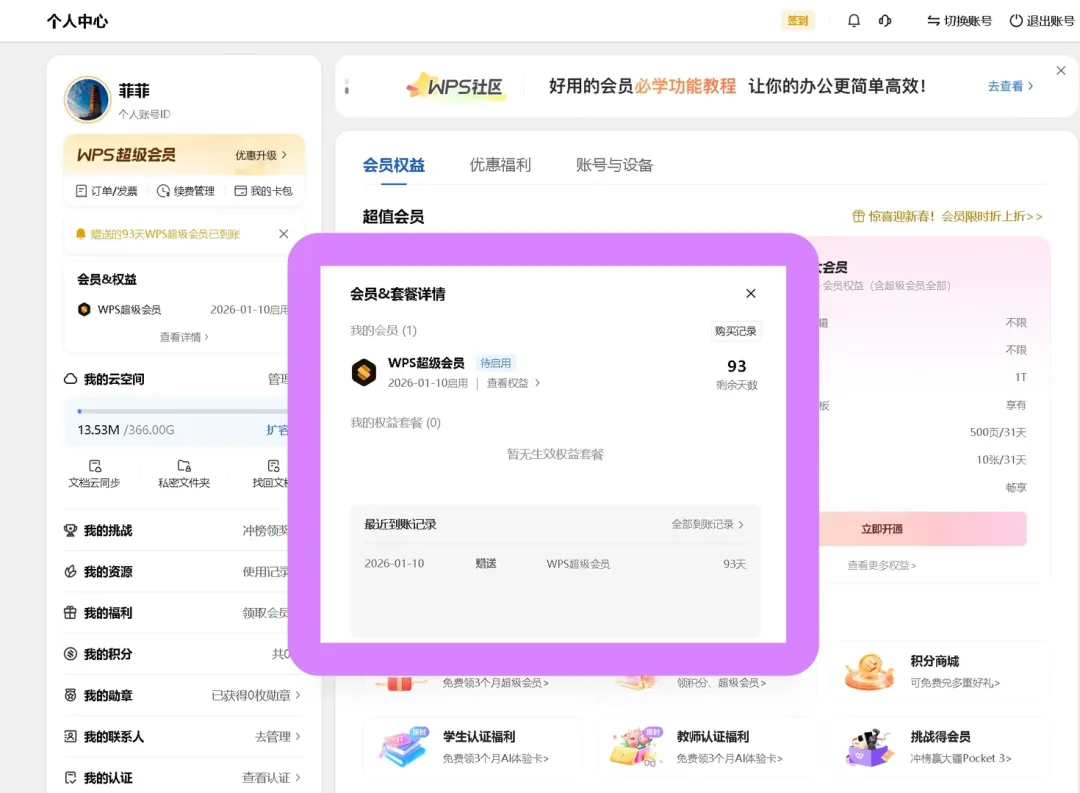Screen dimensions: 1080x793
Task: Click WPS超级会员 hexagon icon in dialog
Action: (x=364, y=372)
